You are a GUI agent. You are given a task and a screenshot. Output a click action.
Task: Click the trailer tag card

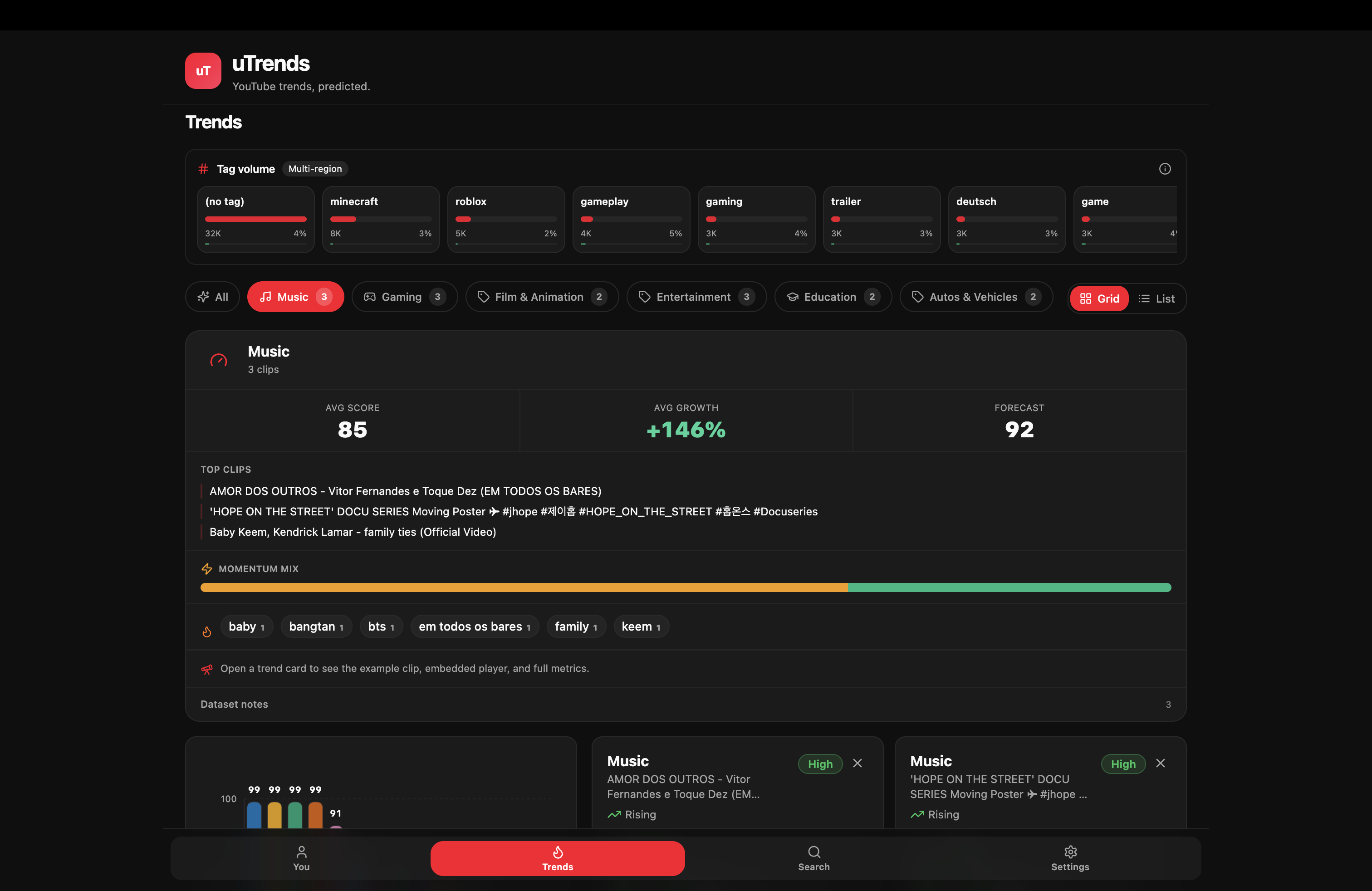pyautogui.click(x=882, y=219)
